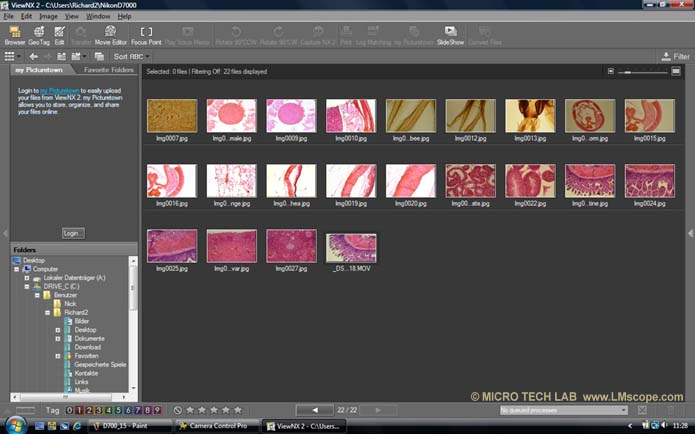Click the multiple-windows icon
This screenshot has width=695, height=434.
pos(99,56)
